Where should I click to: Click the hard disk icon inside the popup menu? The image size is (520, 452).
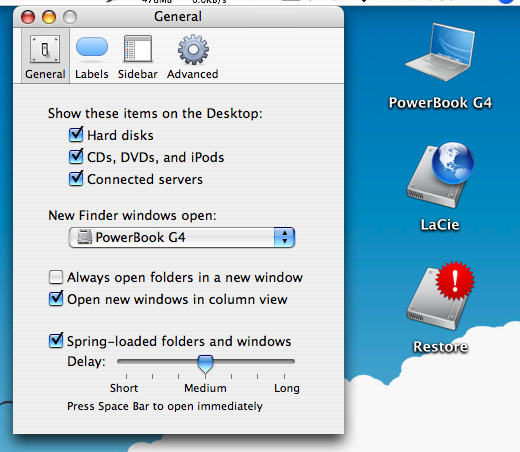tap(84, 237)
